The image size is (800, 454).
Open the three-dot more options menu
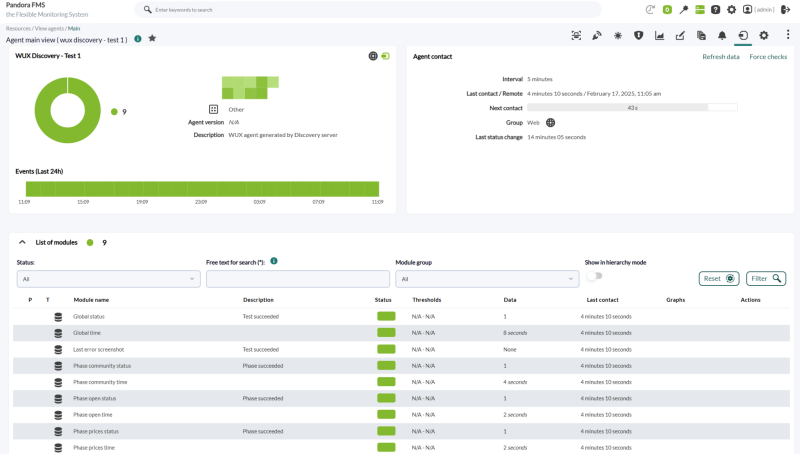[788, 34]
